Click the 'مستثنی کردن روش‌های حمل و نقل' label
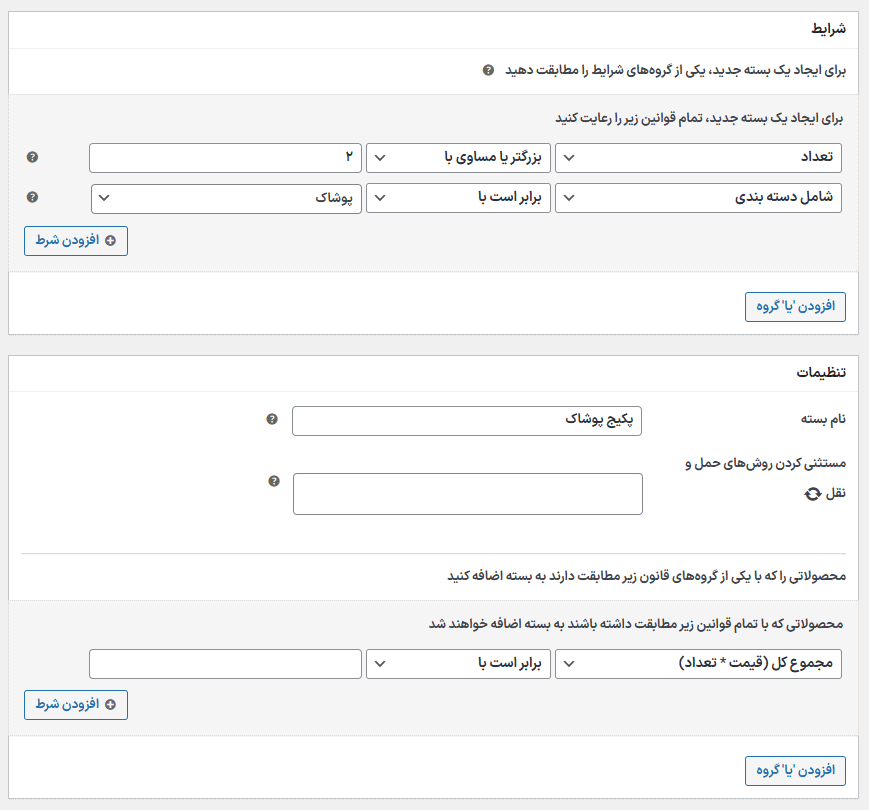869x810 pixels. tap(766, 478)
